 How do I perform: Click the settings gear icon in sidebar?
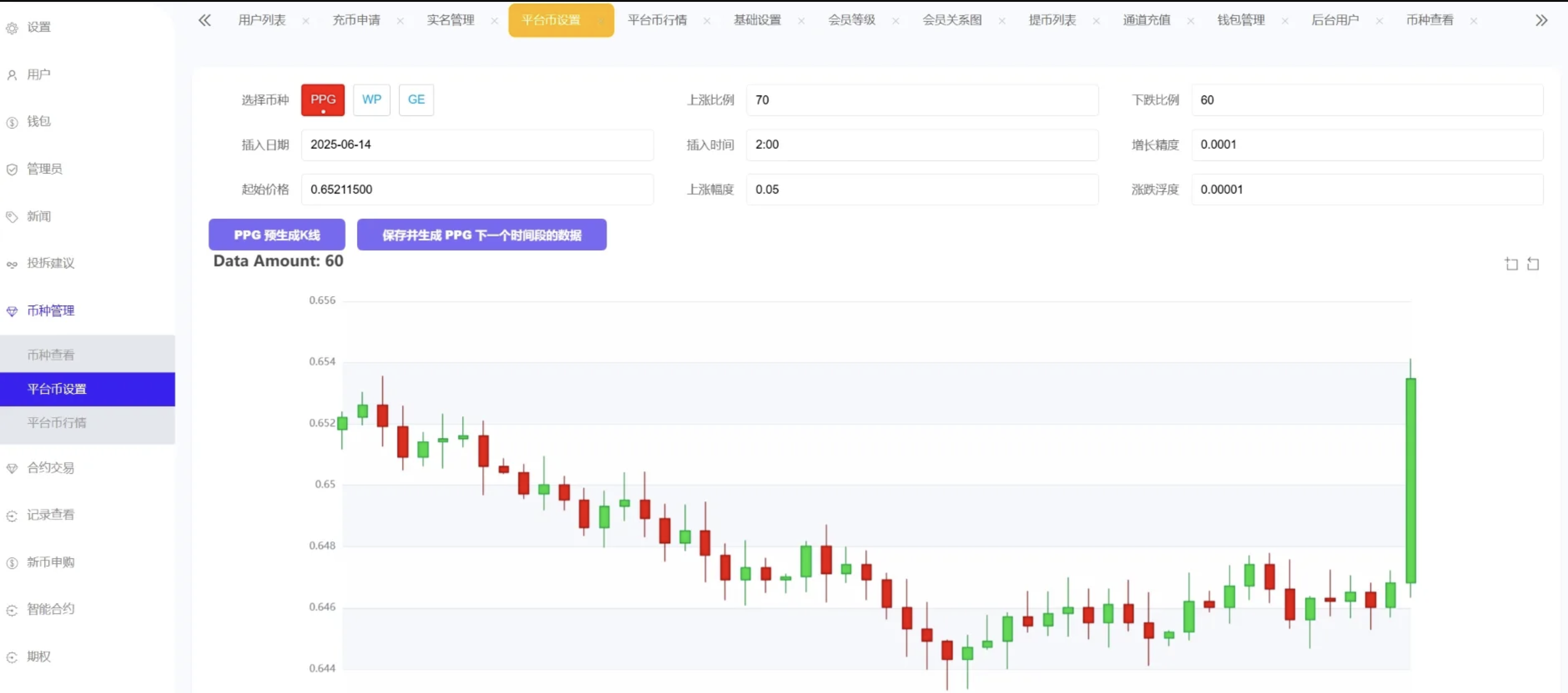12,28
